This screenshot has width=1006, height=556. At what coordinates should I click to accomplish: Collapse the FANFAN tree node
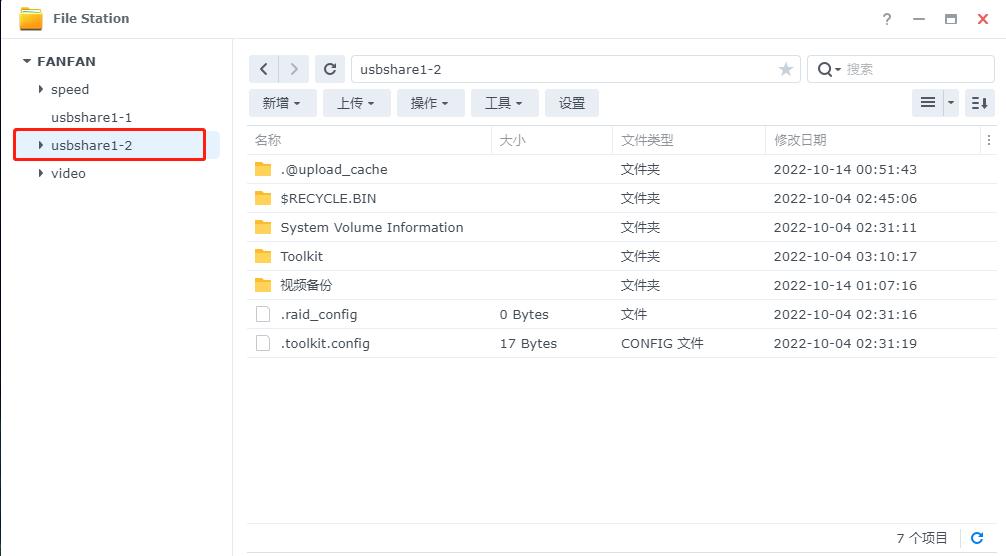tap(27, 62)
